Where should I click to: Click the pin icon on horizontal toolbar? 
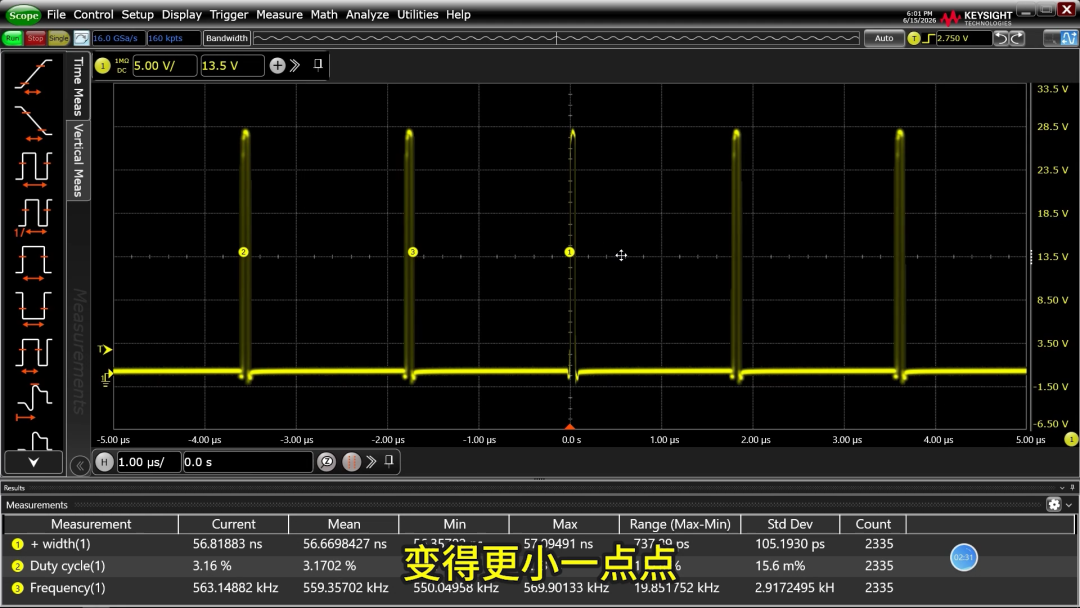[x=389, y=461]
